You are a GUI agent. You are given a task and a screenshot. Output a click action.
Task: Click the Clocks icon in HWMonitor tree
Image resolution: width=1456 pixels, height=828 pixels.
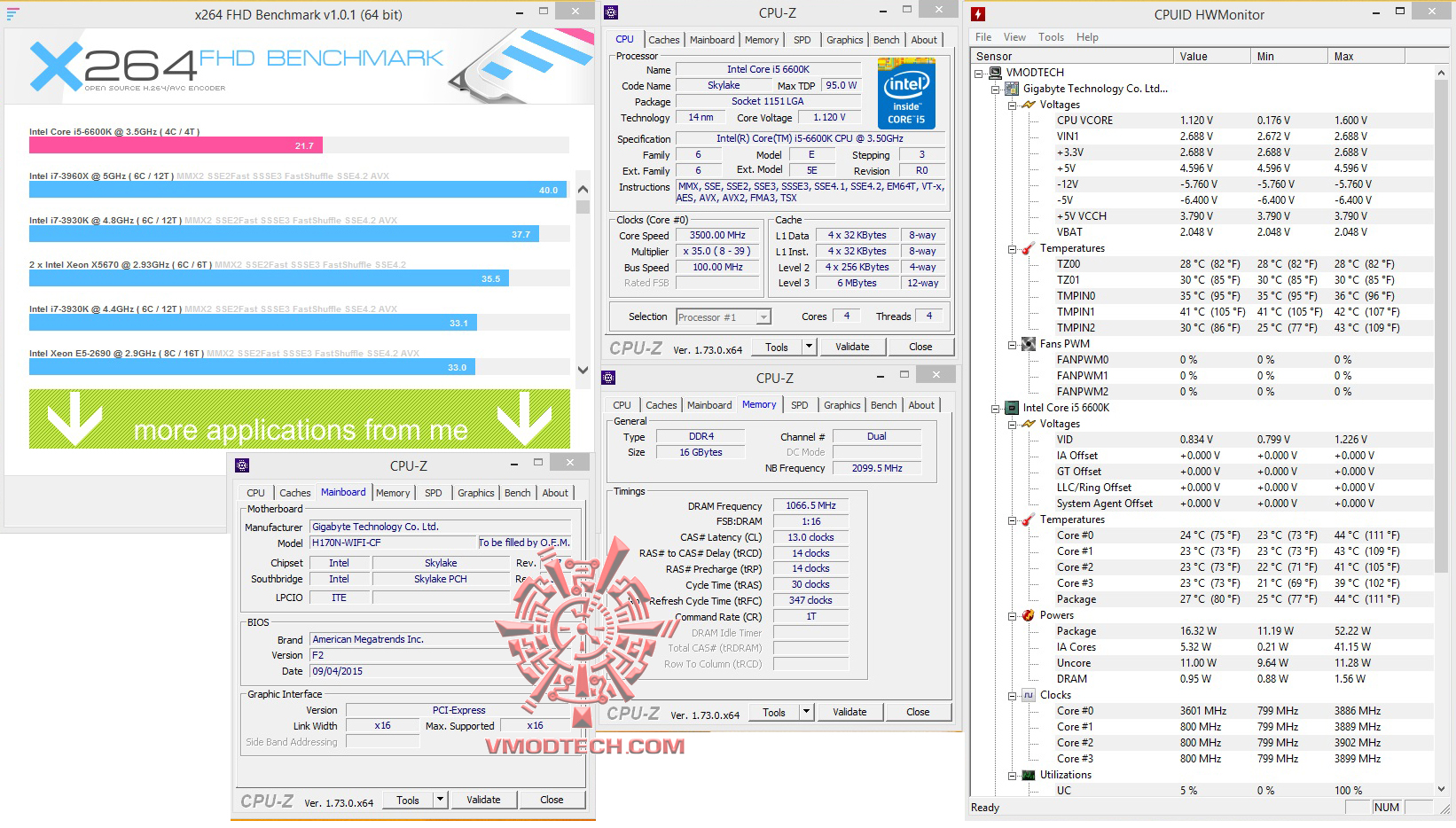click(1029, 695)
